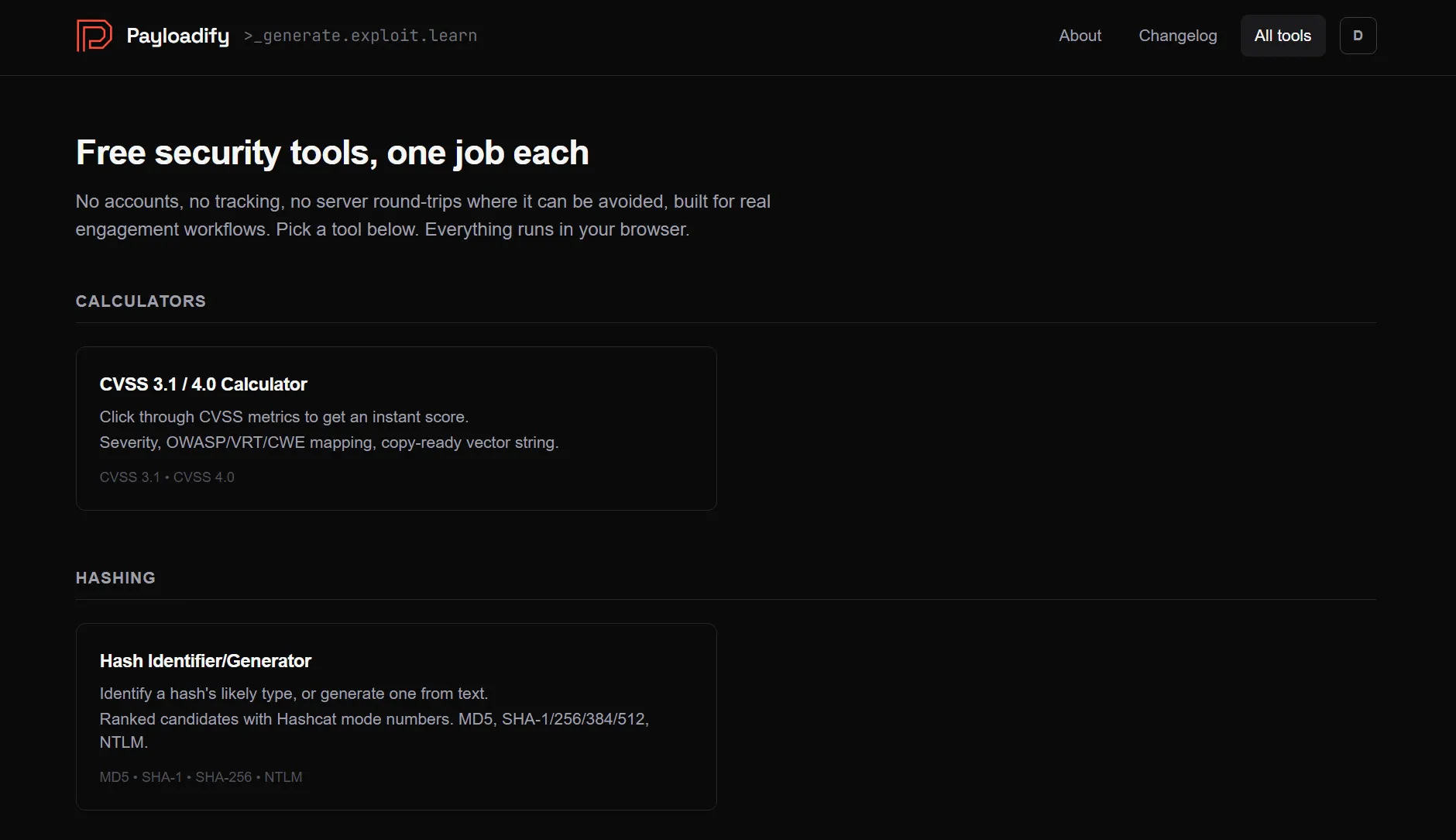This screenshot has height=840, width=1456.
Task: Open the Payloadify home link text
Action: click(x=177, y=36)
